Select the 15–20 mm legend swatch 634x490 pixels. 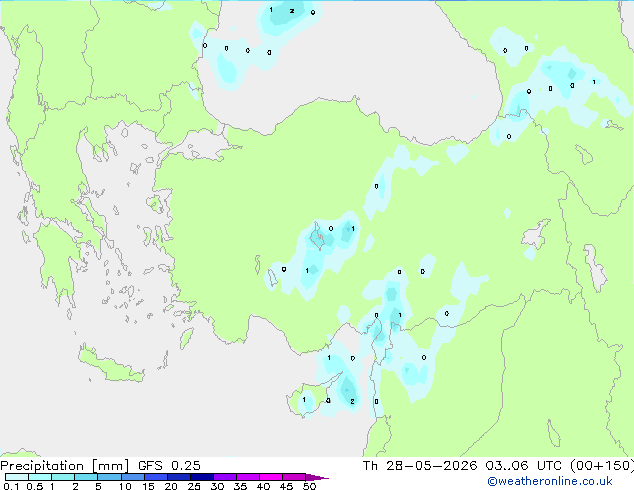coord(156,477)
